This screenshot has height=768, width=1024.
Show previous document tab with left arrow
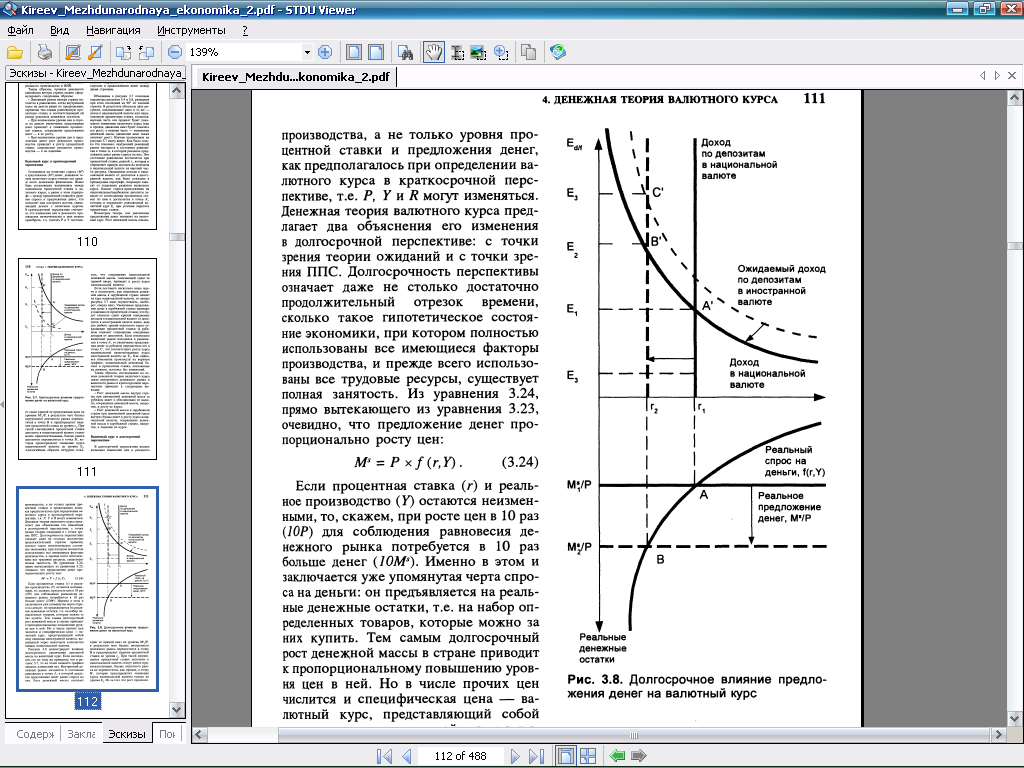[983, 76]
